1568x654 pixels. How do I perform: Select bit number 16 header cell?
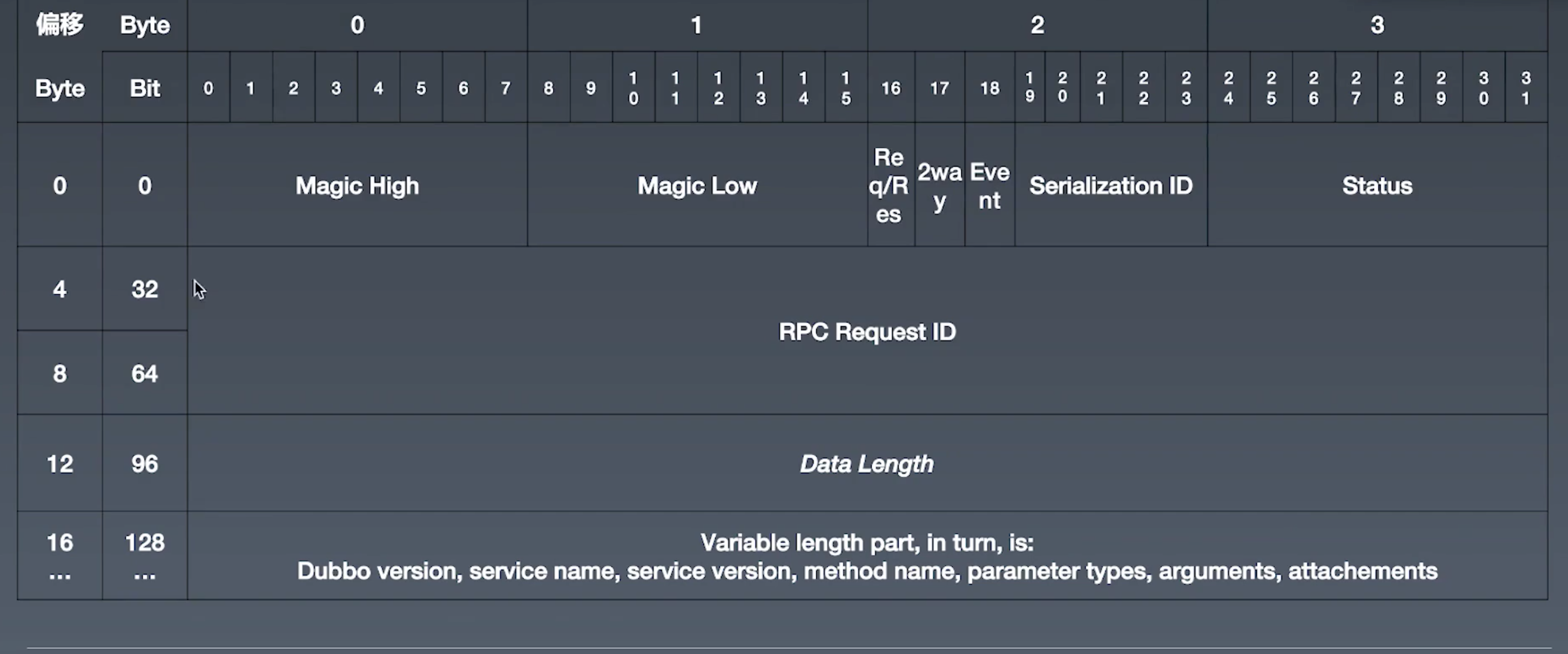click(x=890, y=88)
